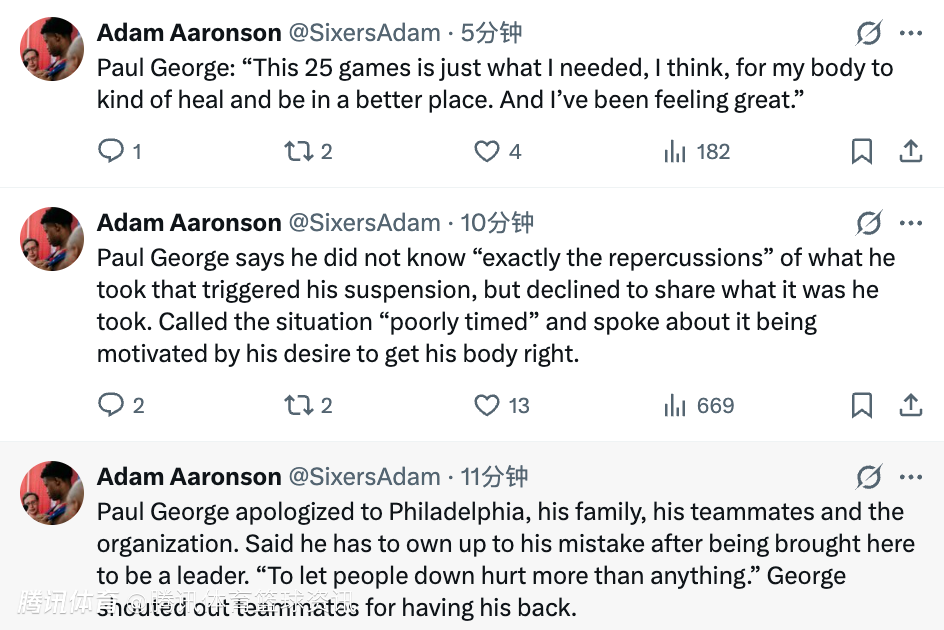Like the tweet with 13 likes
944x630 pixels.
click(486, 405)
